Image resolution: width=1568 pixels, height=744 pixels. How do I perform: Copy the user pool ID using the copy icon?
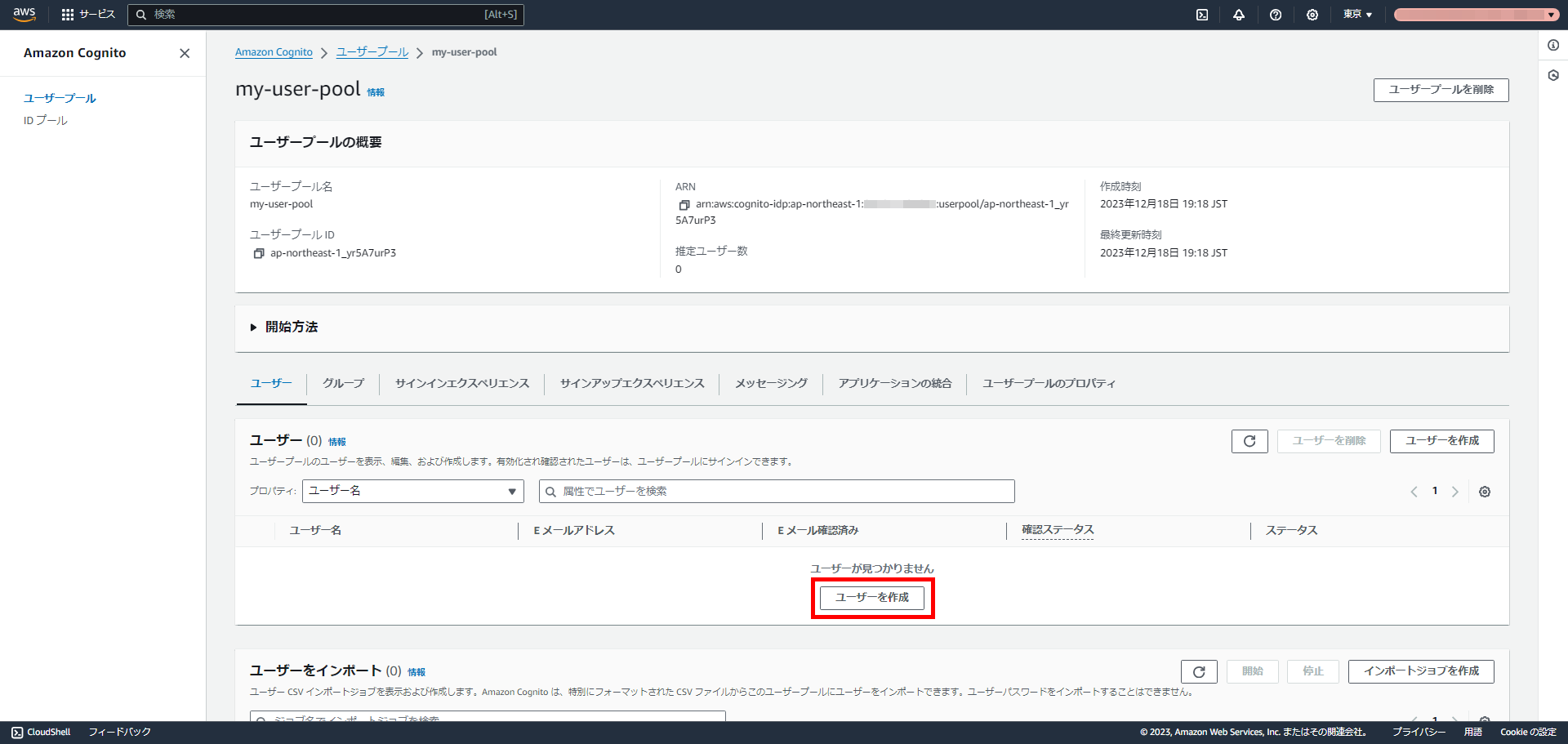tap(258, 253)
